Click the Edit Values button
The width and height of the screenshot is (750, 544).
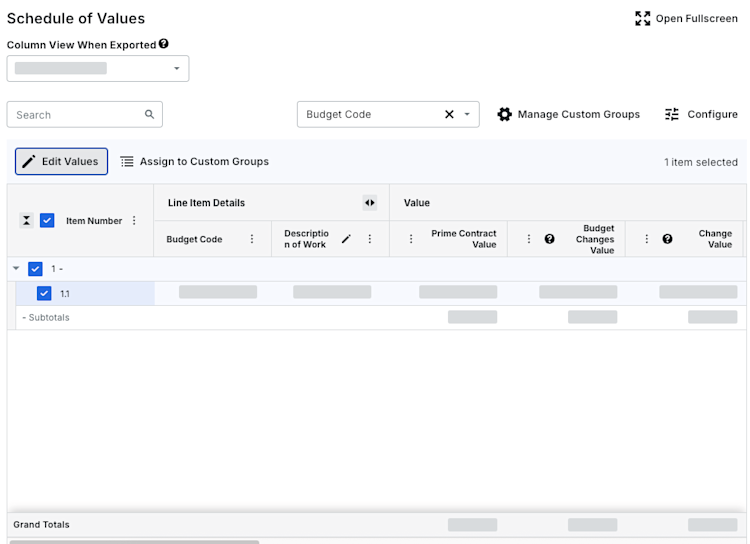coord(61,161)
